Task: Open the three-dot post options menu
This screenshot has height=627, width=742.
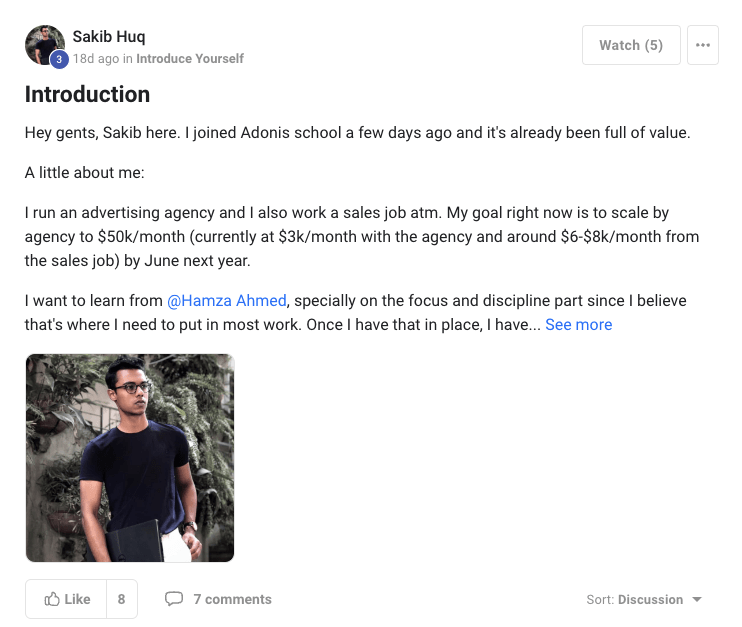Action: (702, 45)
